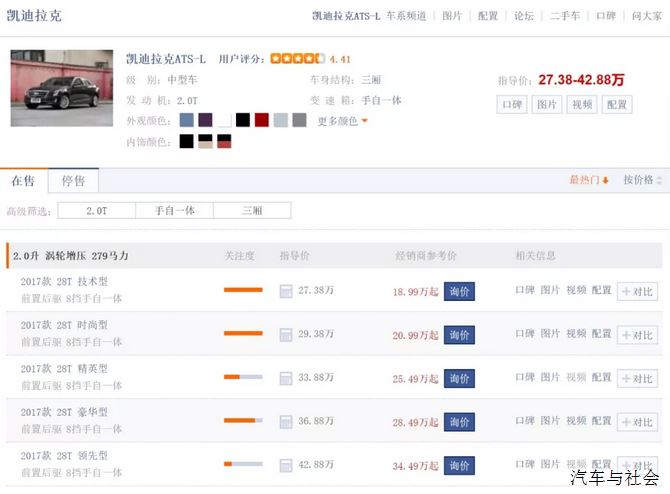670x494 pixels.
Task: Open 论坛 in top navigation
Action: (523, 16)
